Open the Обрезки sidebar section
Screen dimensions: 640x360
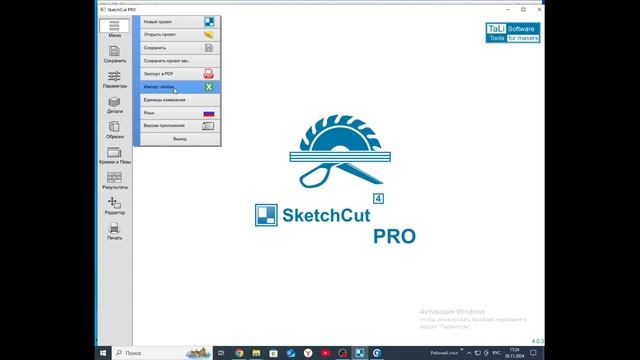114,130
